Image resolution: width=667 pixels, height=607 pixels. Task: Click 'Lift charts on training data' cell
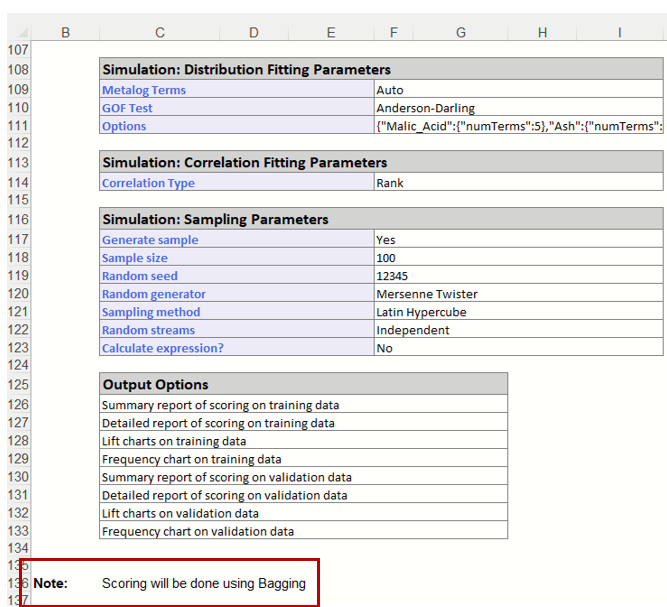[174, 441]
